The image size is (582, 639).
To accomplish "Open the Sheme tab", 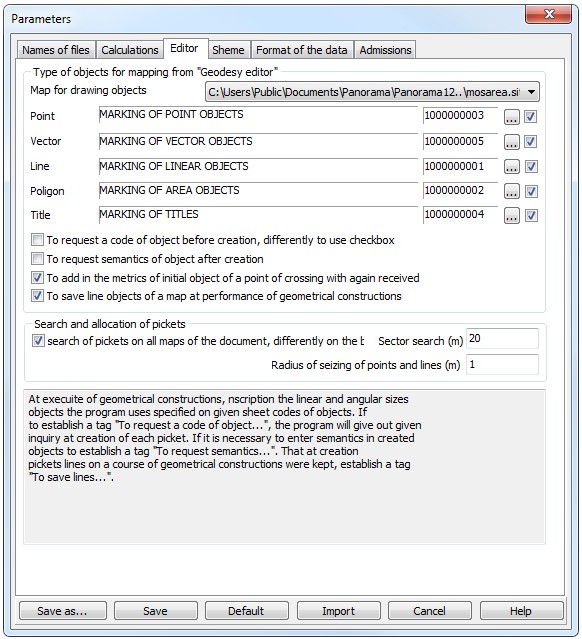I will coord(228,50).
